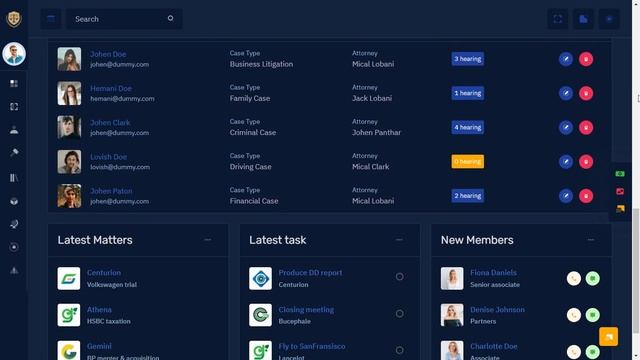640x360 pixels.
Task: Open the user profile avatar in the sidebar
Action: (x=14, y=54)
